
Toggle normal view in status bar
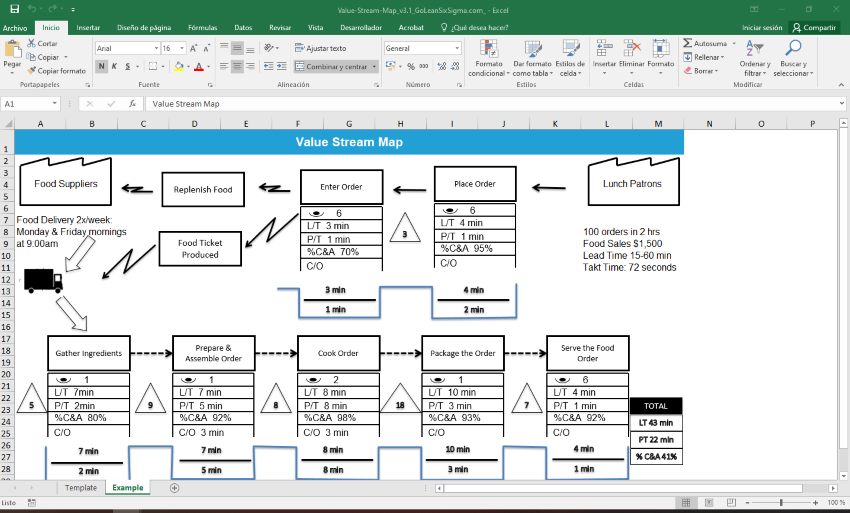pyautogui.click(x=686, y=503)
